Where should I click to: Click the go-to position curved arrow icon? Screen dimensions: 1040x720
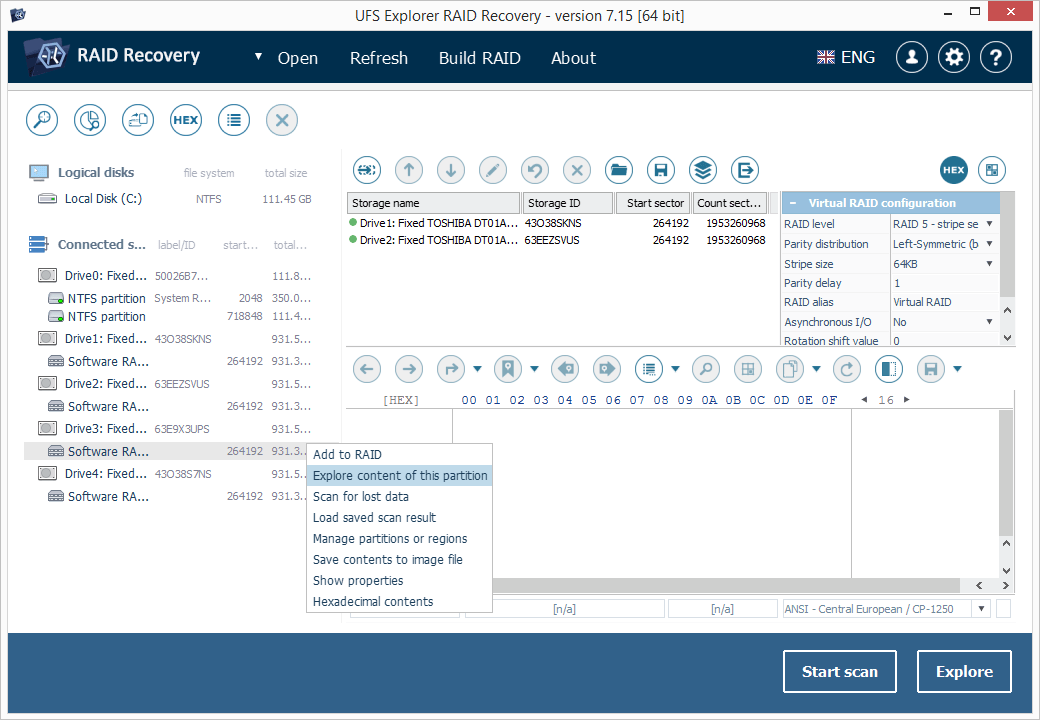pyautogui.click(x=451, y=369)
